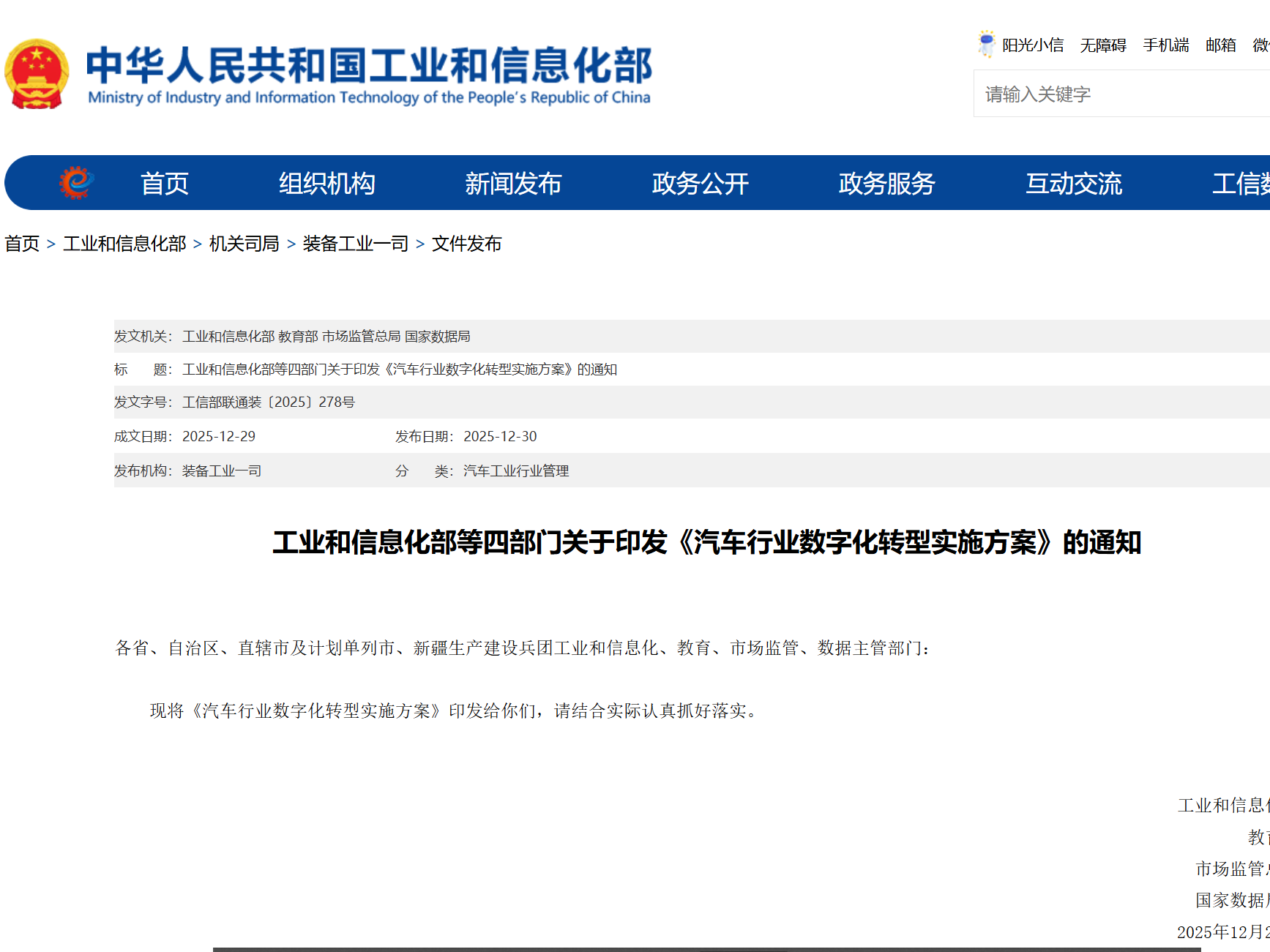Click 阳光小信 text link

1034,45
